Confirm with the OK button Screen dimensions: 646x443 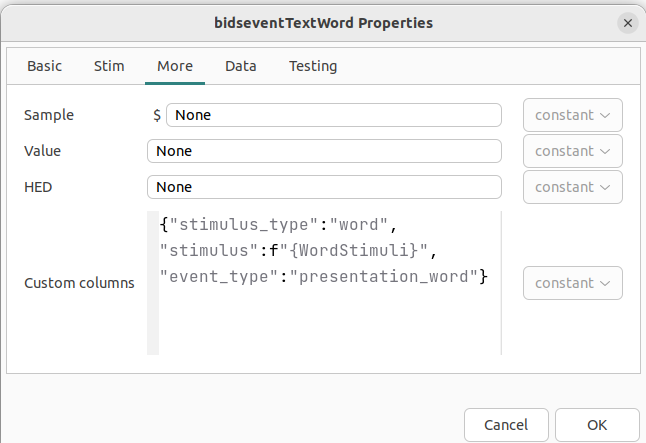pyautogui.click(x=597, y=425)
